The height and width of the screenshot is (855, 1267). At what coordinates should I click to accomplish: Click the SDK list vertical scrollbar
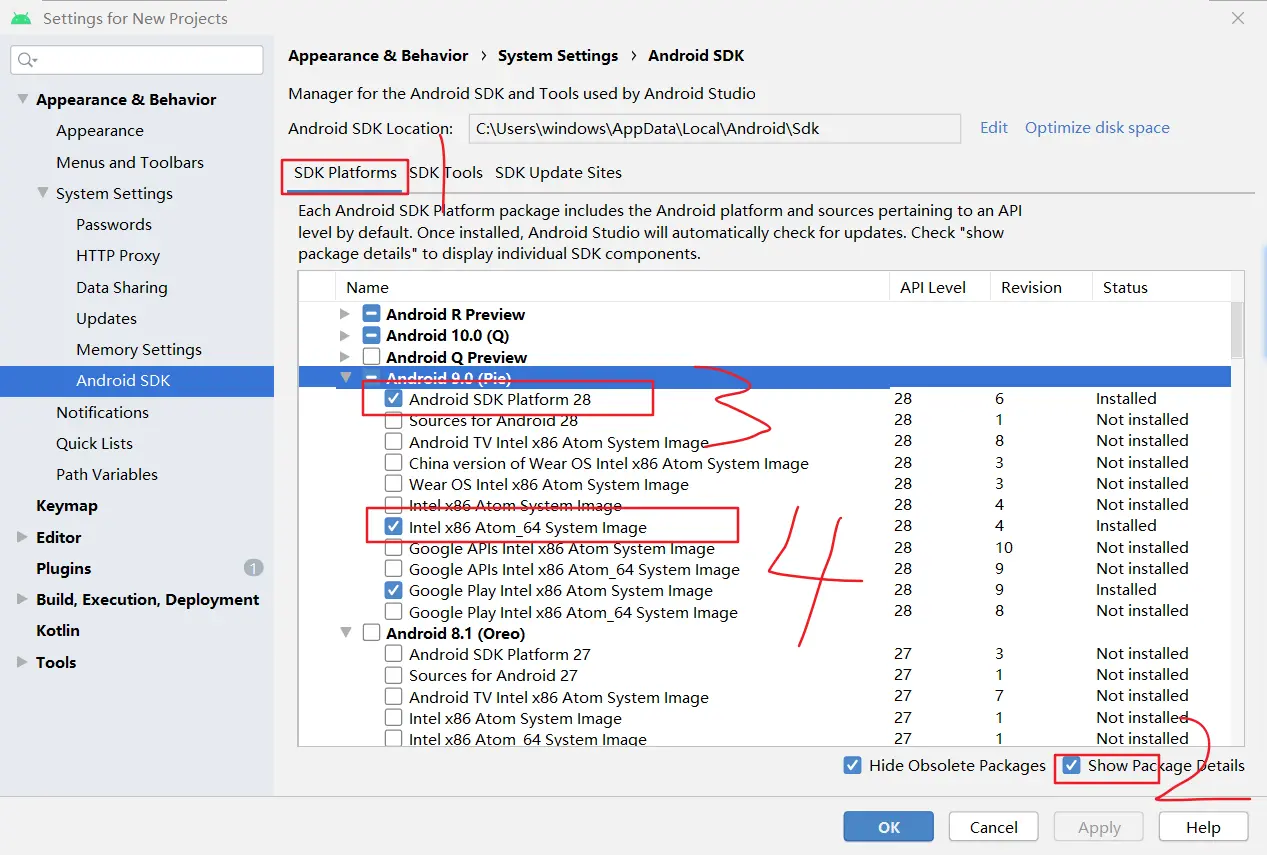pos(1237,330)
